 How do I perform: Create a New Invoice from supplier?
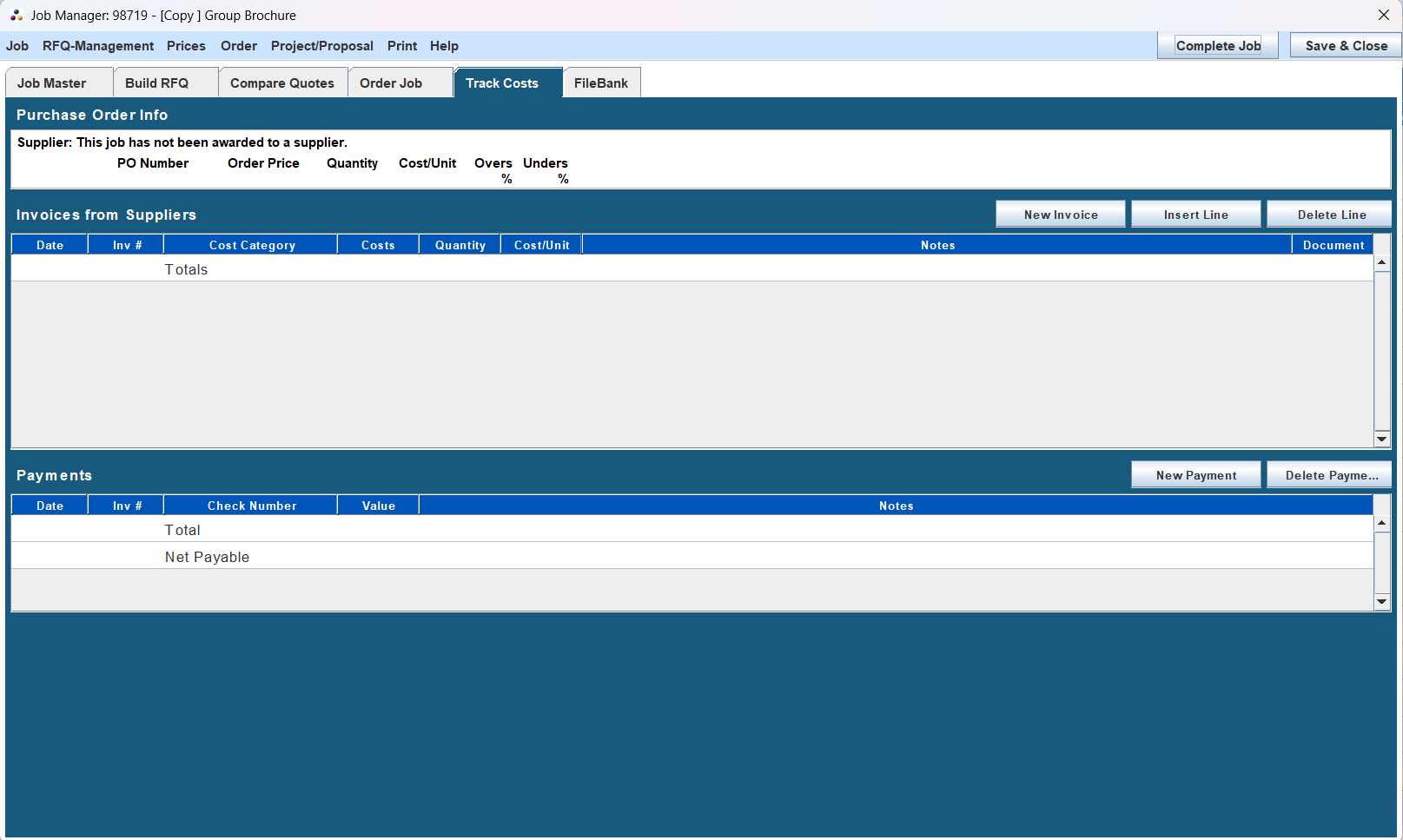pos(1060,214)
